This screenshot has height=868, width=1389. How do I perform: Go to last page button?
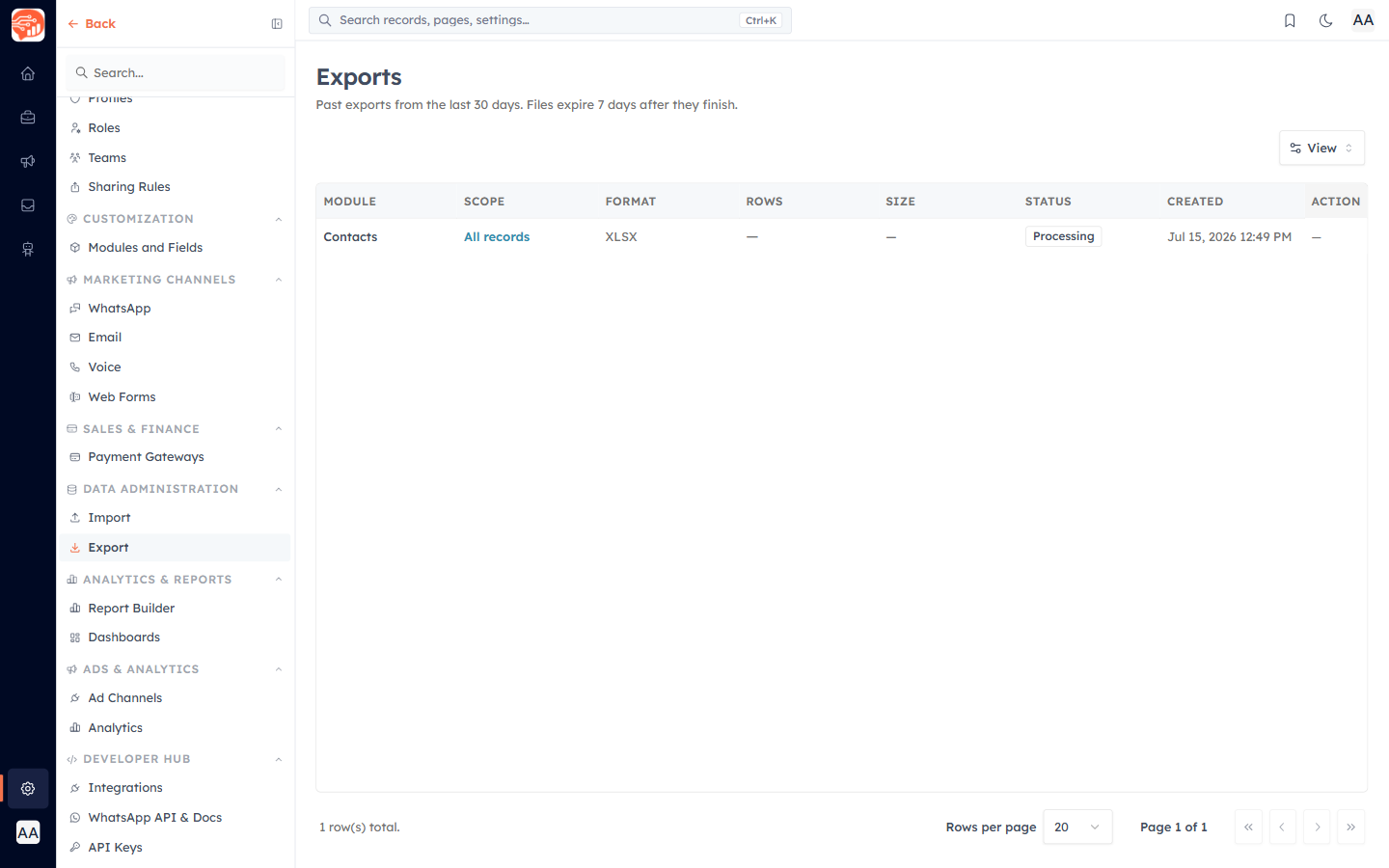click(1350, 827)
